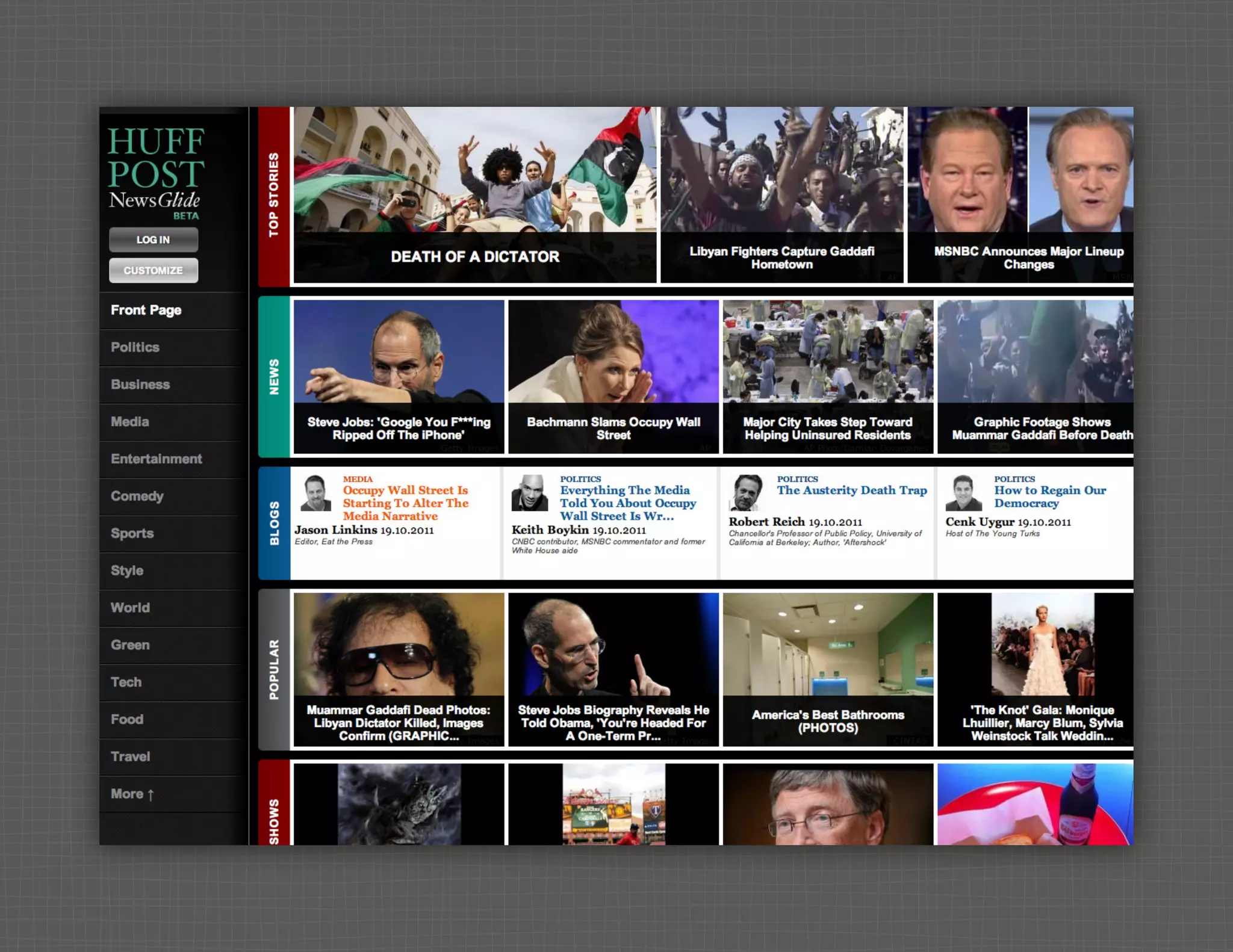The height and width of the screenshot is (952, 1233).
Task: Select the gray POPULAR row tab
Action: click(274, 669)
